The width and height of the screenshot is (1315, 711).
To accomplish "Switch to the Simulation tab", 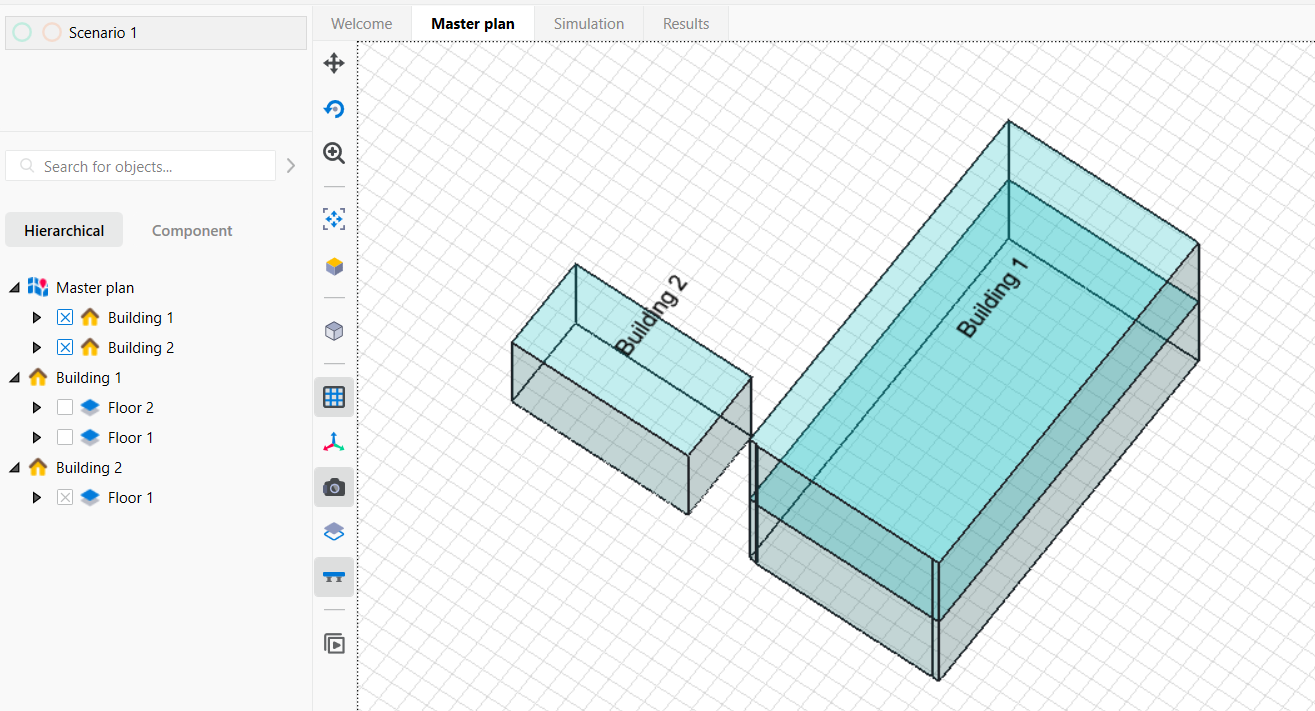I will coord(588,23).
